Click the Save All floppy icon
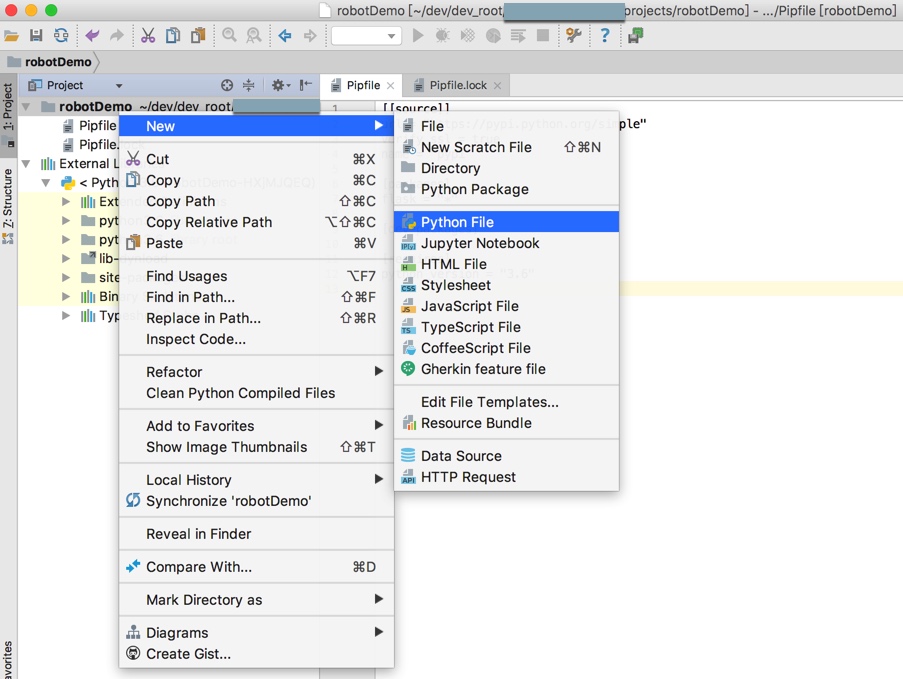Viewport: 903px width, 679px height. [36, 36]
